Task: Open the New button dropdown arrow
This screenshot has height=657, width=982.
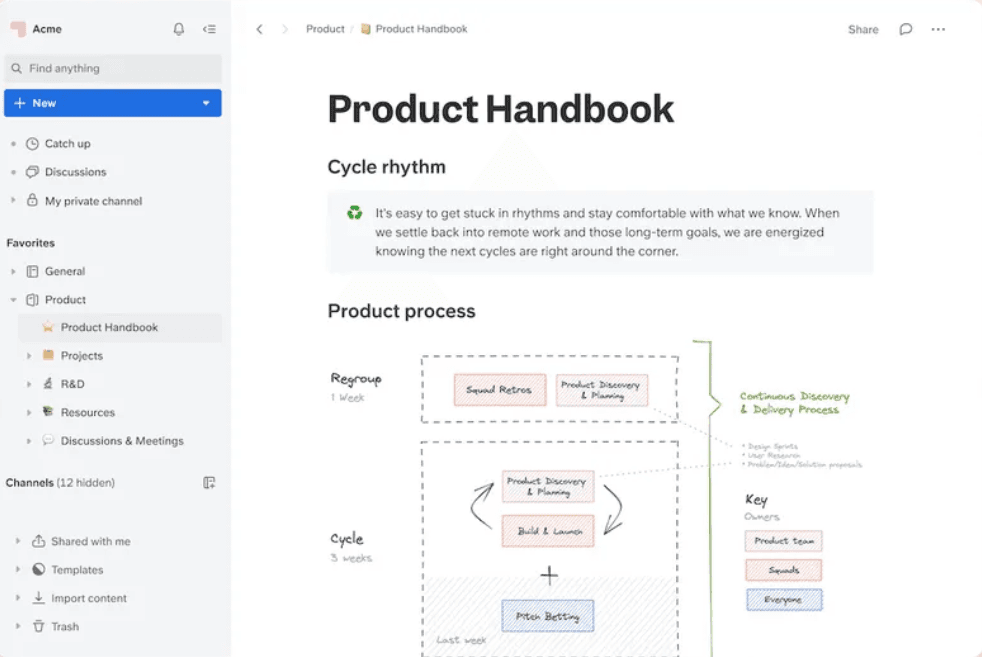Action: pyautogui.click(x=205, y=103)
